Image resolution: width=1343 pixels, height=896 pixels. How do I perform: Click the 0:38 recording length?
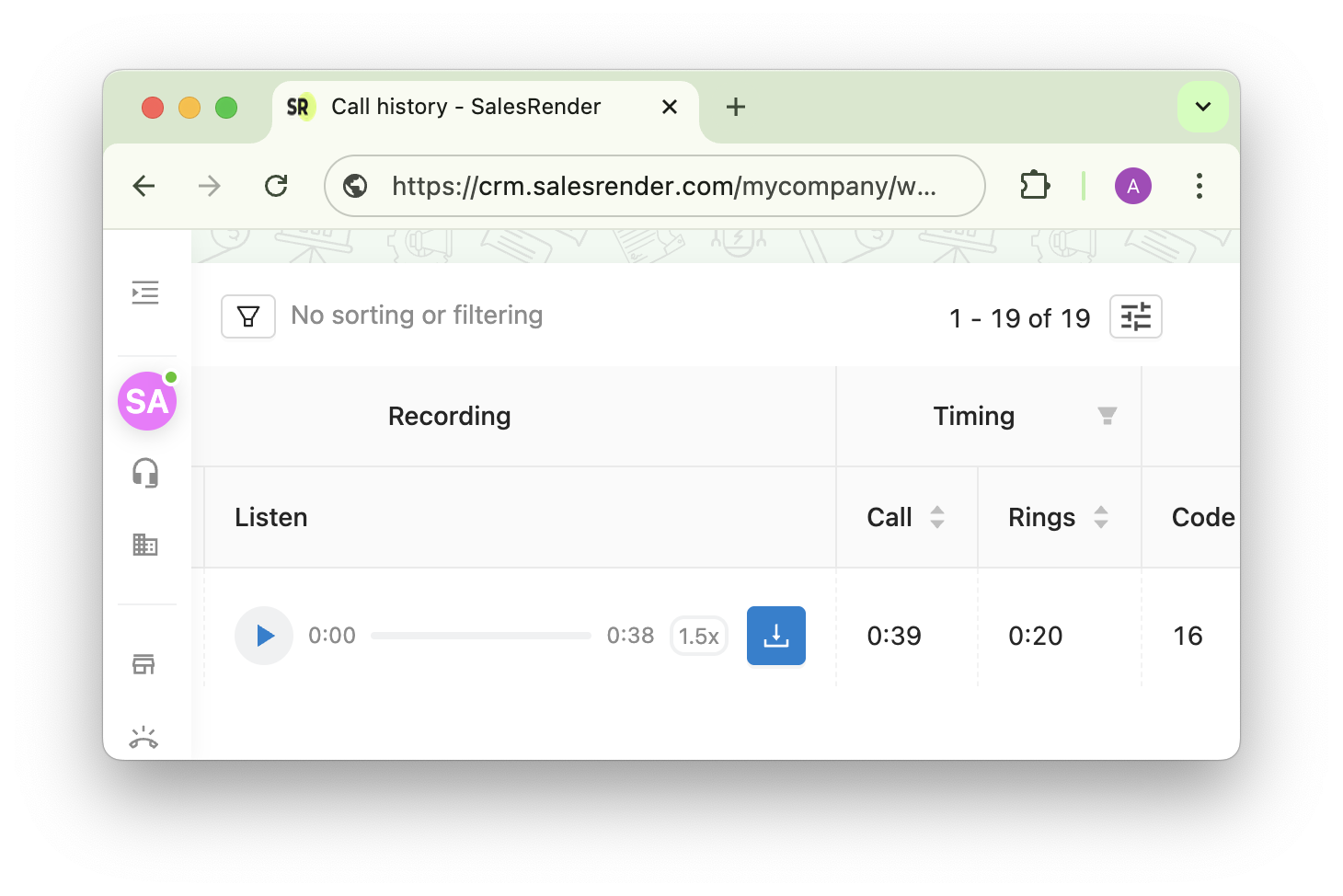[630, 636]
